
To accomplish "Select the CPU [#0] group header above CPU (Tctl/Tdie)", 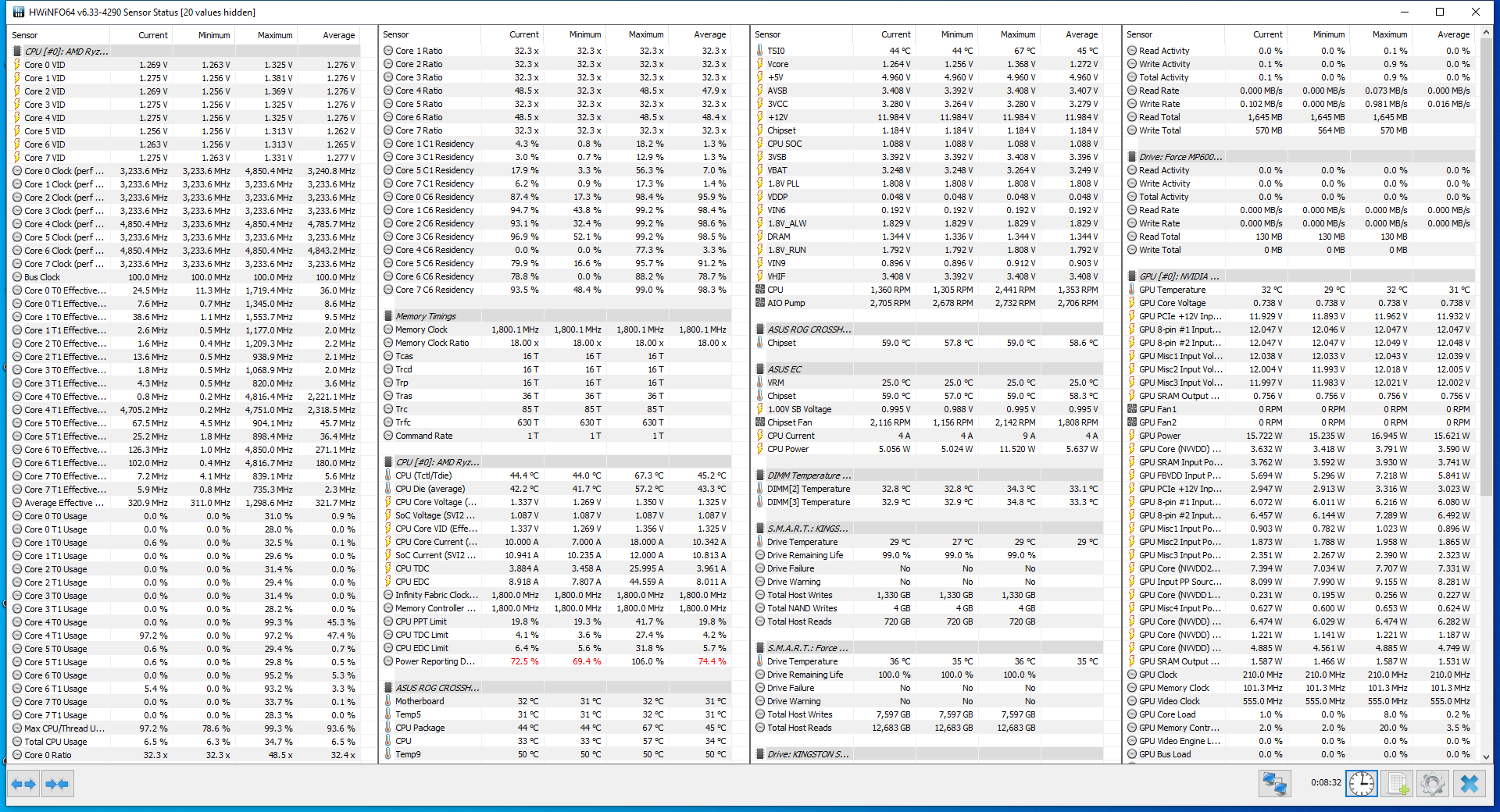I will pos(556,462).
